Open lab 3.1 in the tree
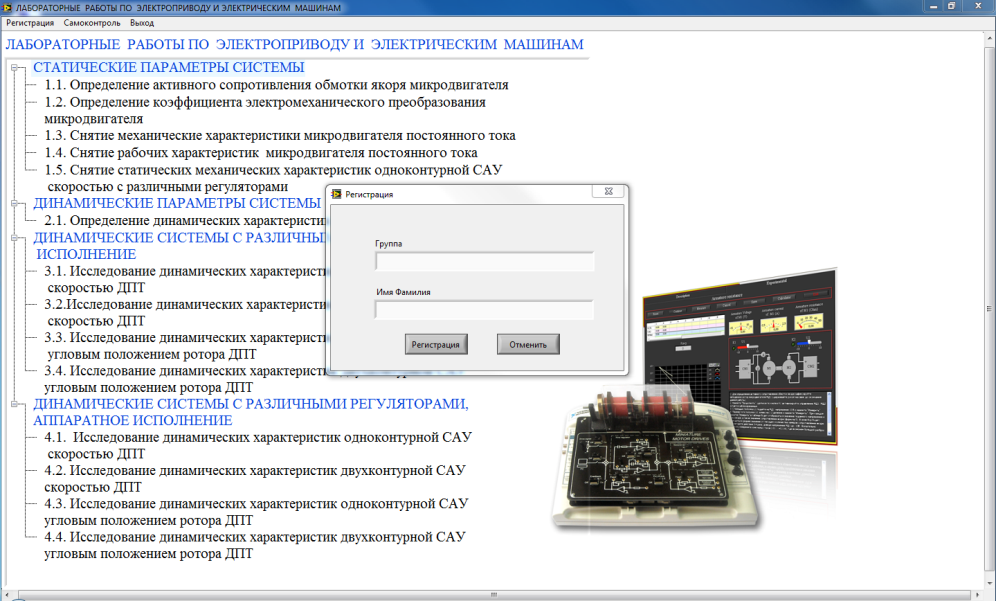This screenshot has width=996, height=601. point(184,280)
